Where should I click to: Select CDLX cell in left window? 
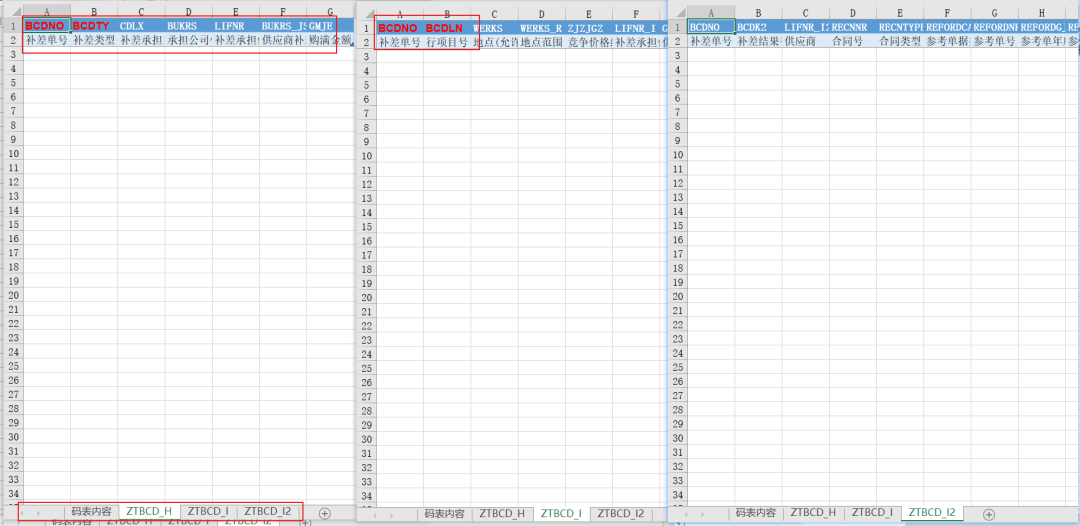point(141,26)
